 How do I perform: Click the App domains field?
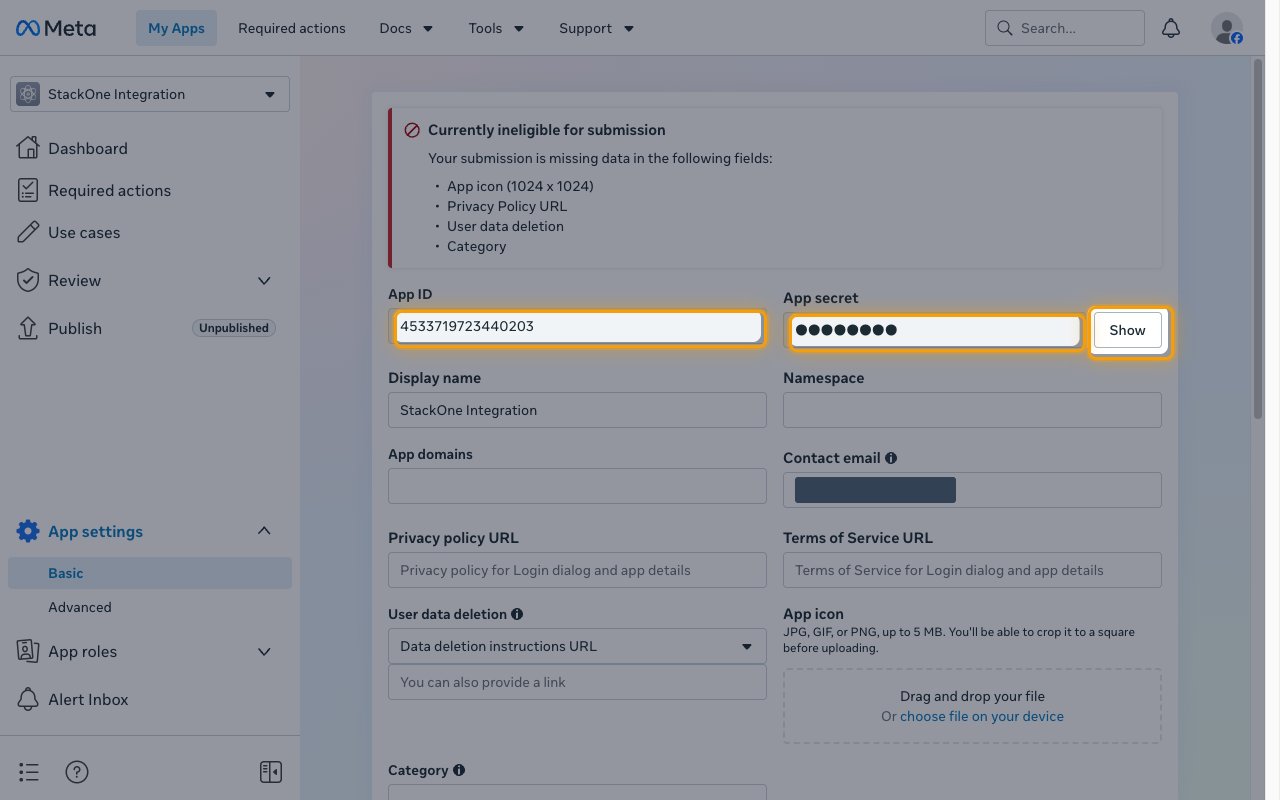(x=577, y=486)
